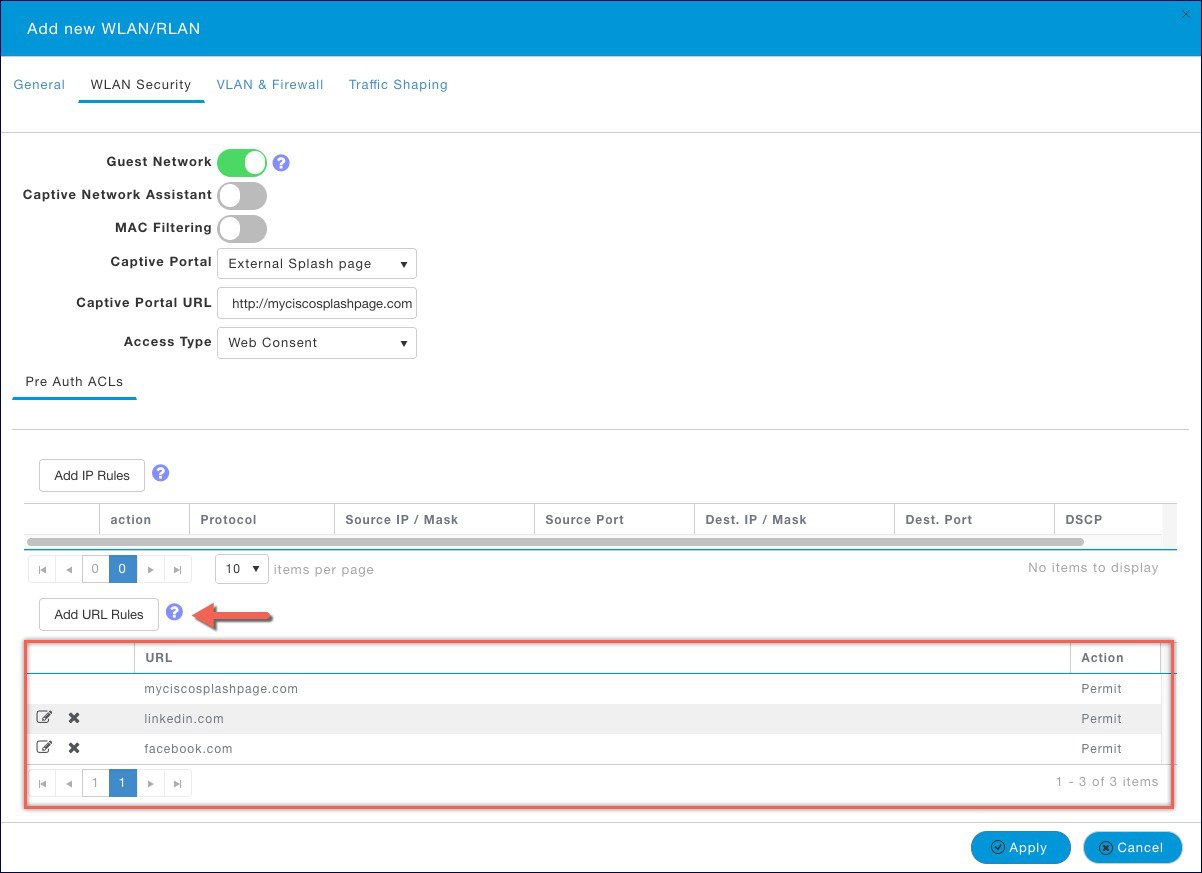Go to first page of IP rules
This screenshot has height=873, width=1202.
tap(42, 569)
